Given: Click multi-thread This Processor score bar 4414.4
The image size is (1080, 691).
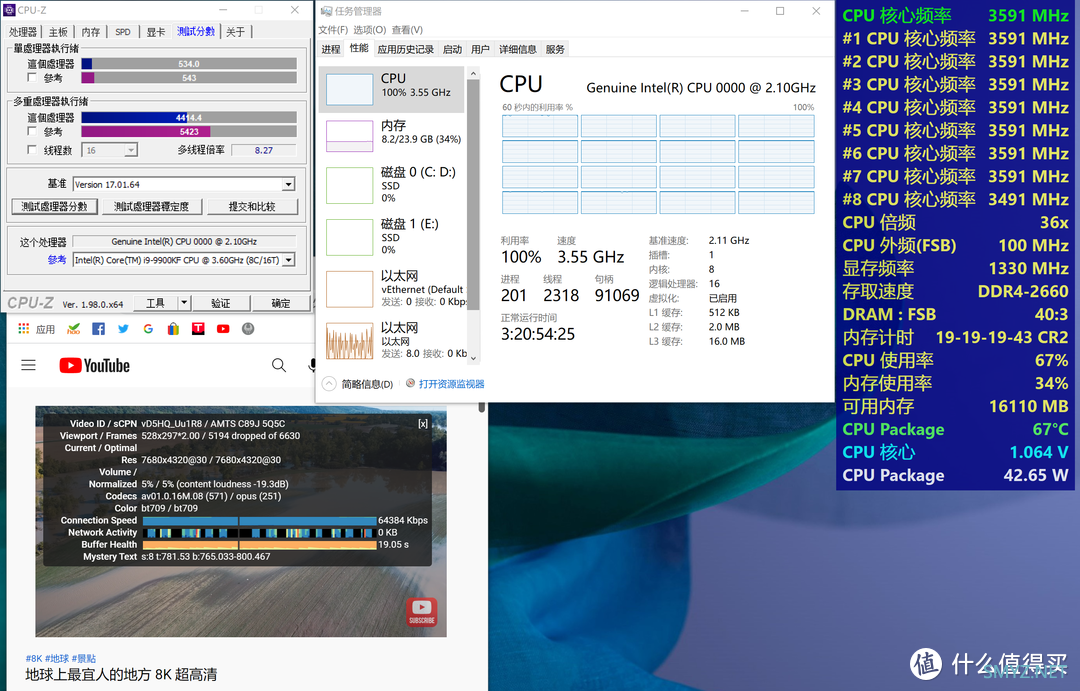Looking at the screenshot, I should 189,118.
